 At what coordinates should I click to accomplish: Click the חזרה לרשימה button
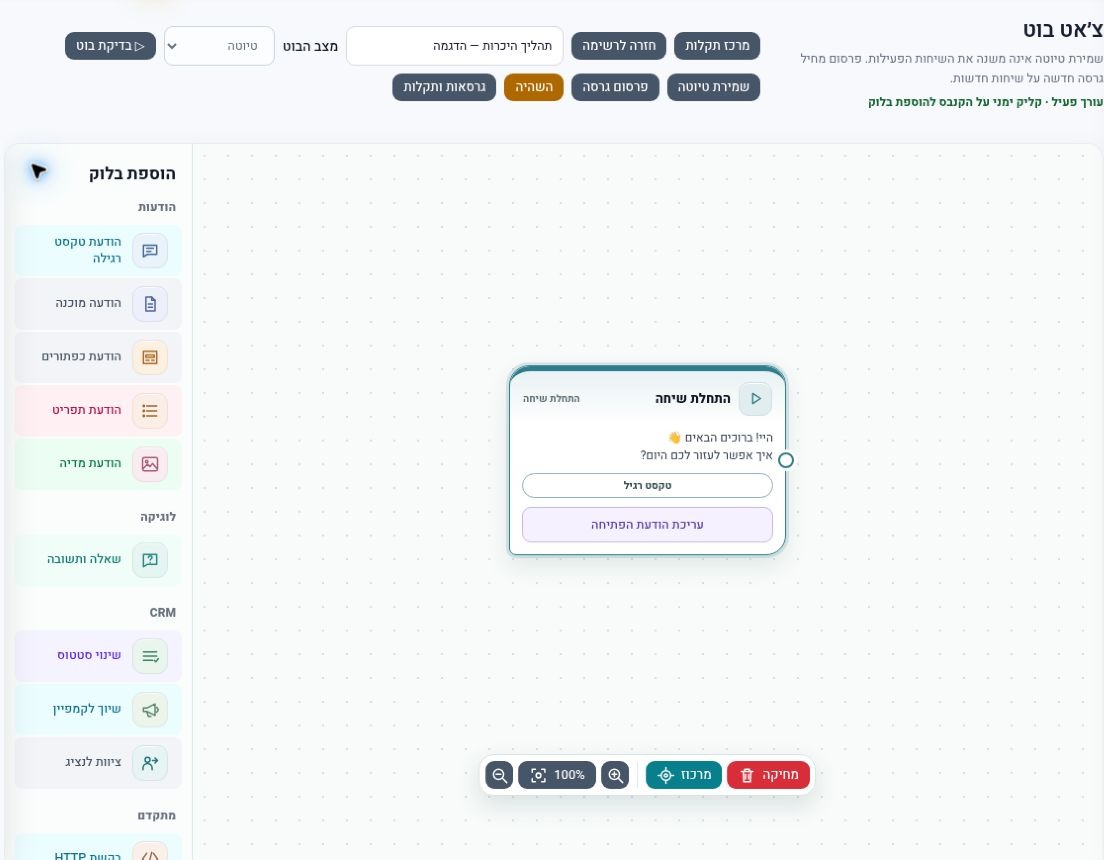(619, 46)
